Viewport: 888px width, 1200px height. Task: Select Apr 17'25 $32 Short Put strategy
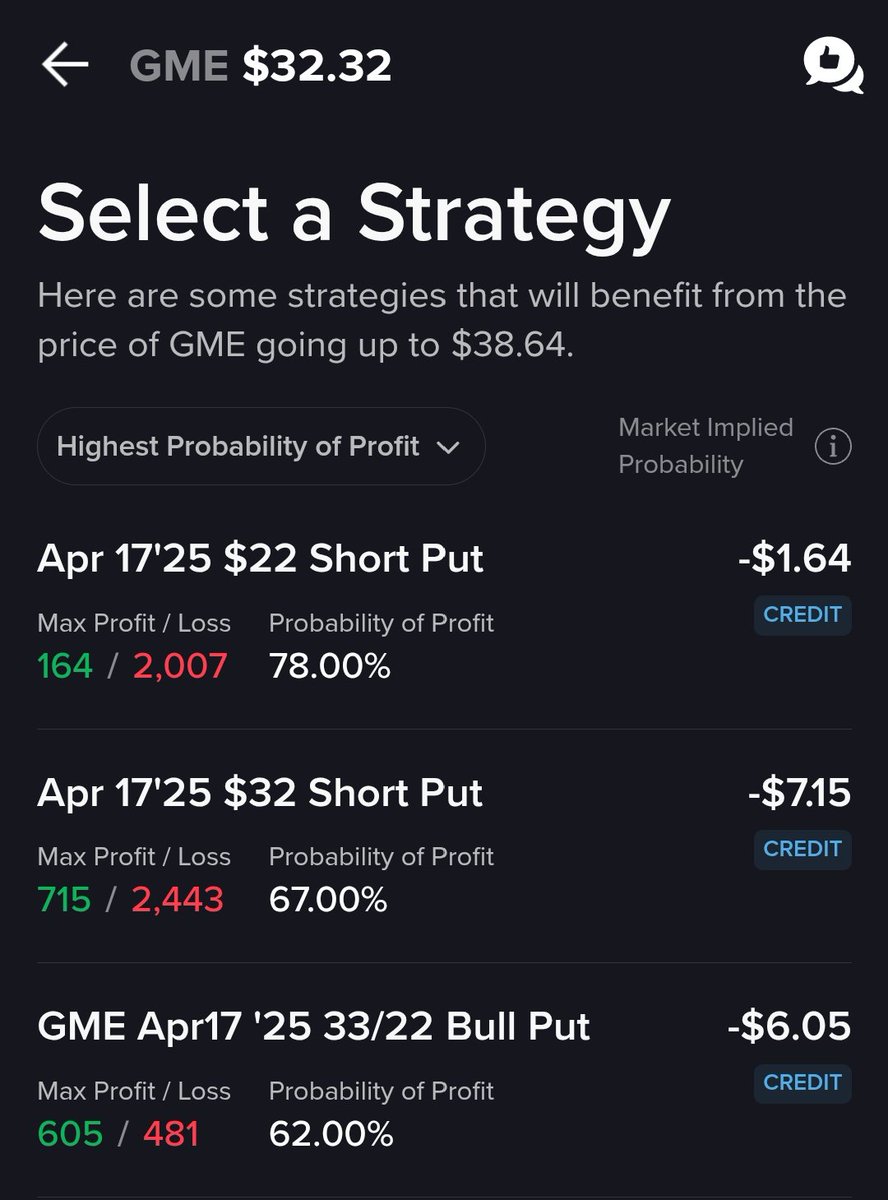coord(444,846)
